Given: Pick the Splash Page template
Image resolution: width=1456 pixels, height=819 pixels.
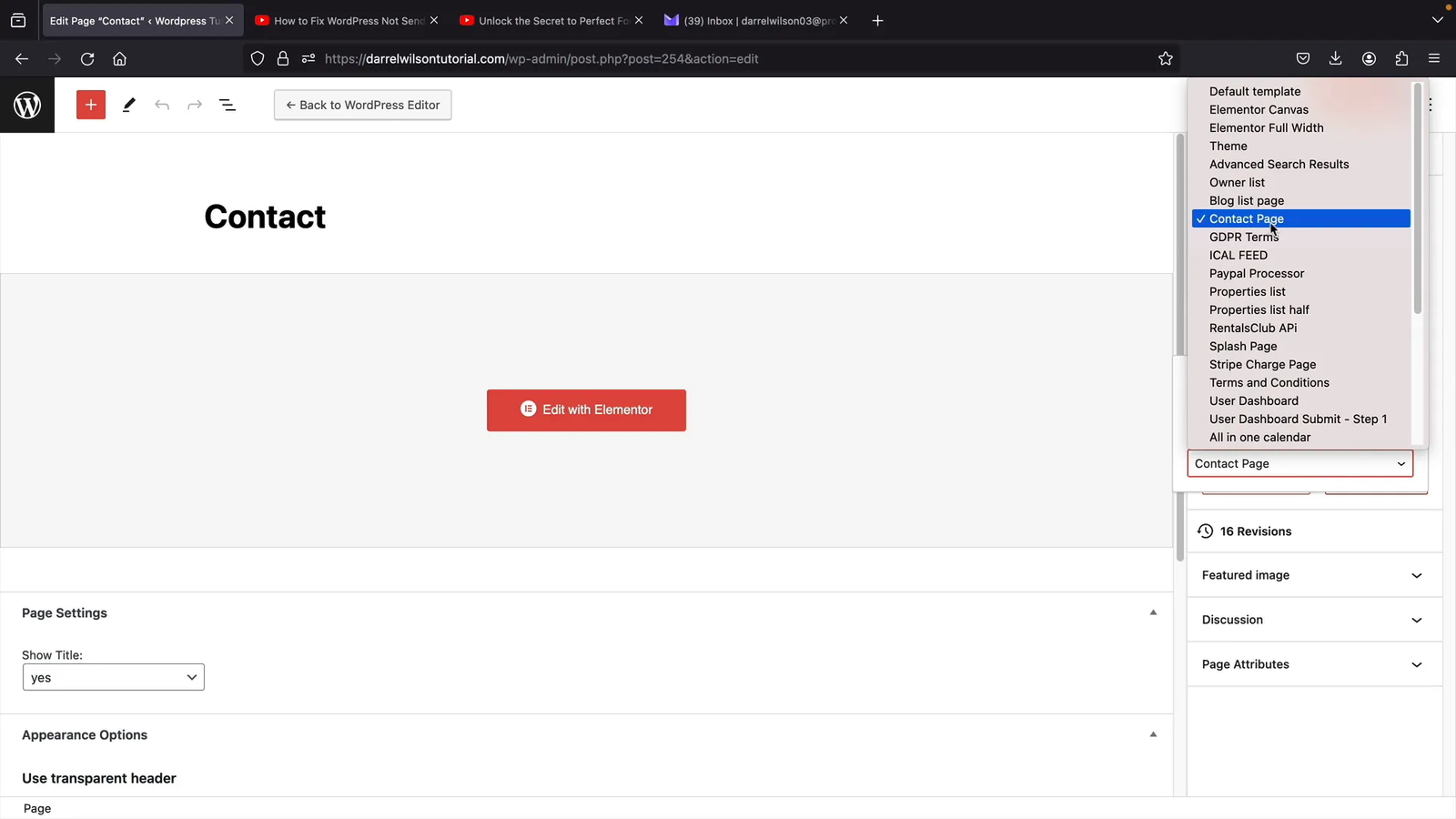Looking at the screenshot, I should click(x=1300, y=346).
